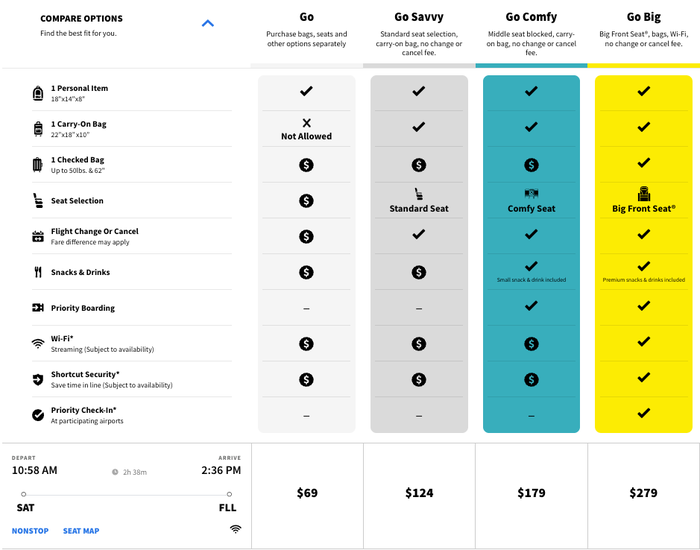
Task: Click the Go Comfy Wi-Fi dollar icon
Action: (531, 344)
